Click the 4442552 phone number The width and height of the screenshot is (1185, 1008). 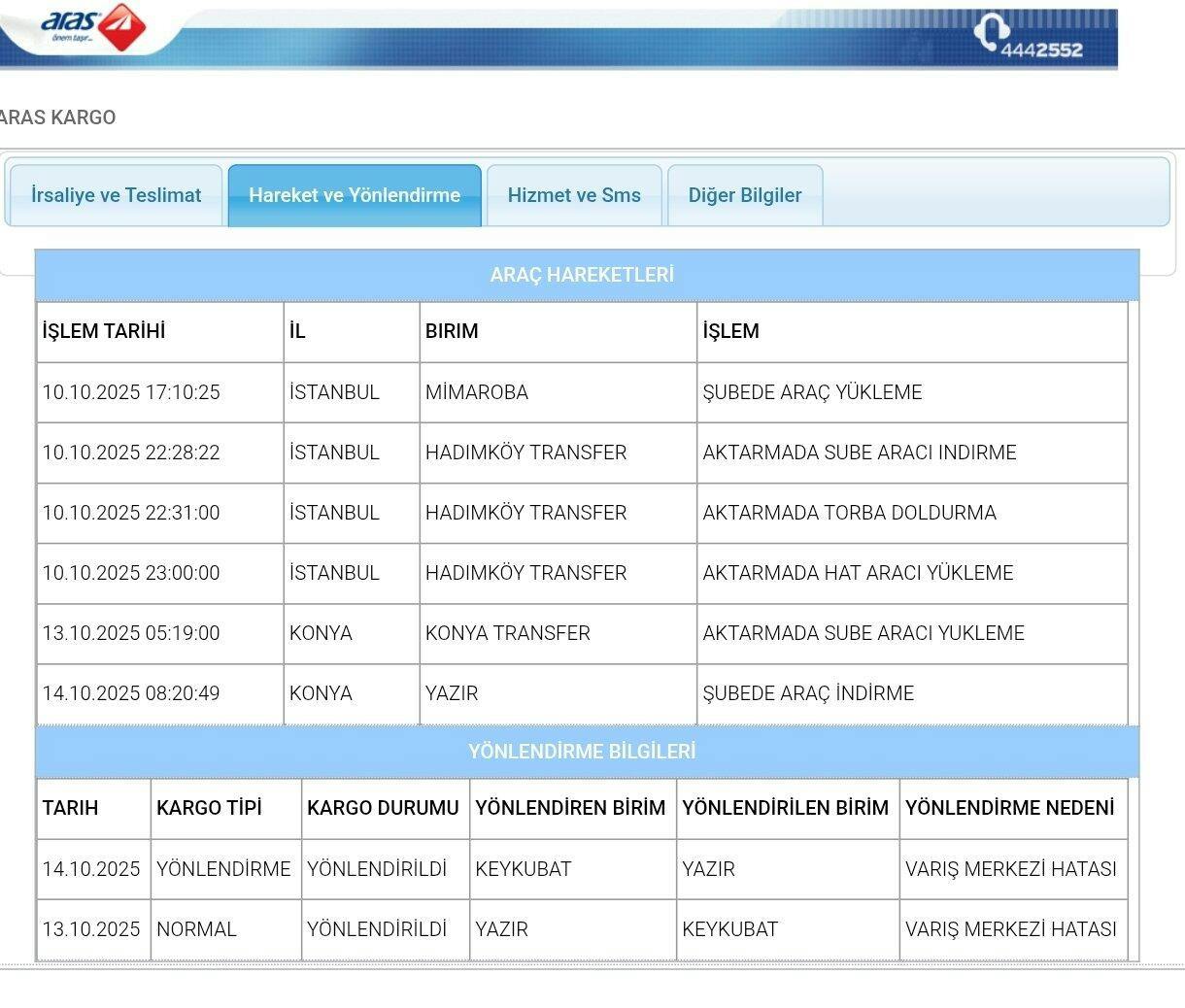tap(1041, 50)
